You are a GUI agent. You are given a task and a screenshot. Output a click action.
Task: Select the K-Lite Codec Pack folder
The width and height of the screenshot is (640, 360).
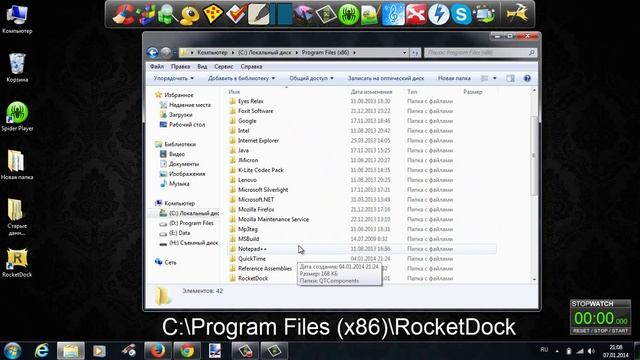tap(260, 170)
